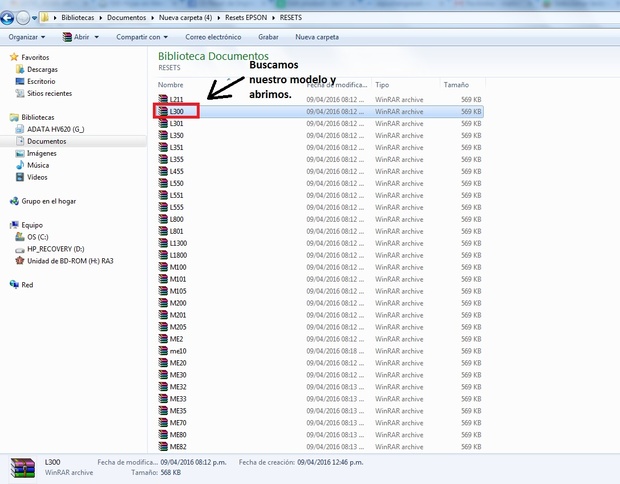
Task: Open the Imágenes library
Action: coord(42,153)
